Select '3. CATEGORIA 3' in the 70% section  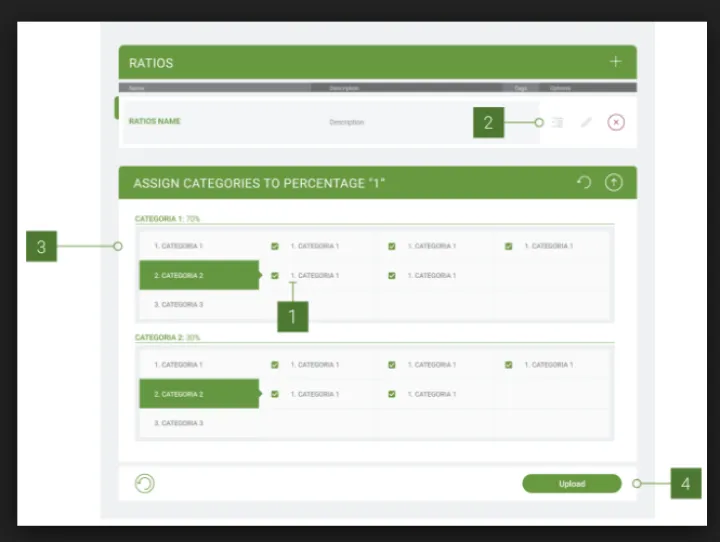click(x=179, y=304)
